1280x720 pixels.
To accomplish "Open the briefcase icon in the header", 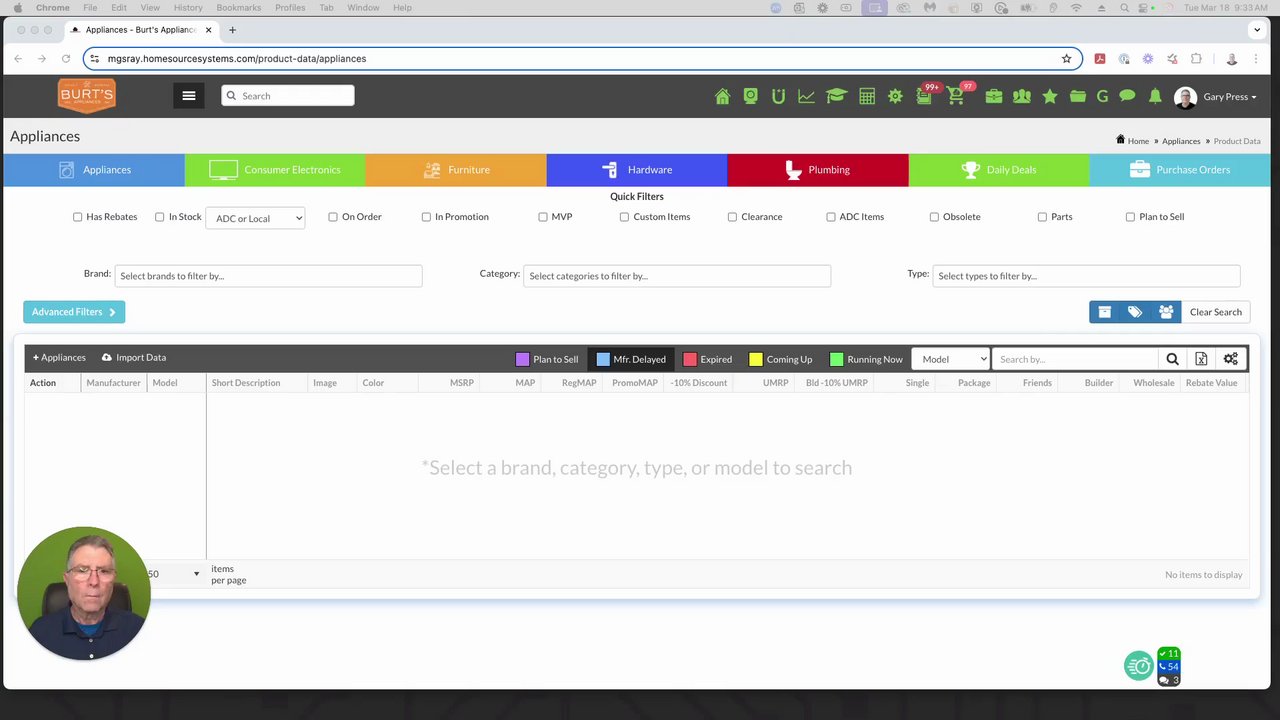I will pos(993,96).
